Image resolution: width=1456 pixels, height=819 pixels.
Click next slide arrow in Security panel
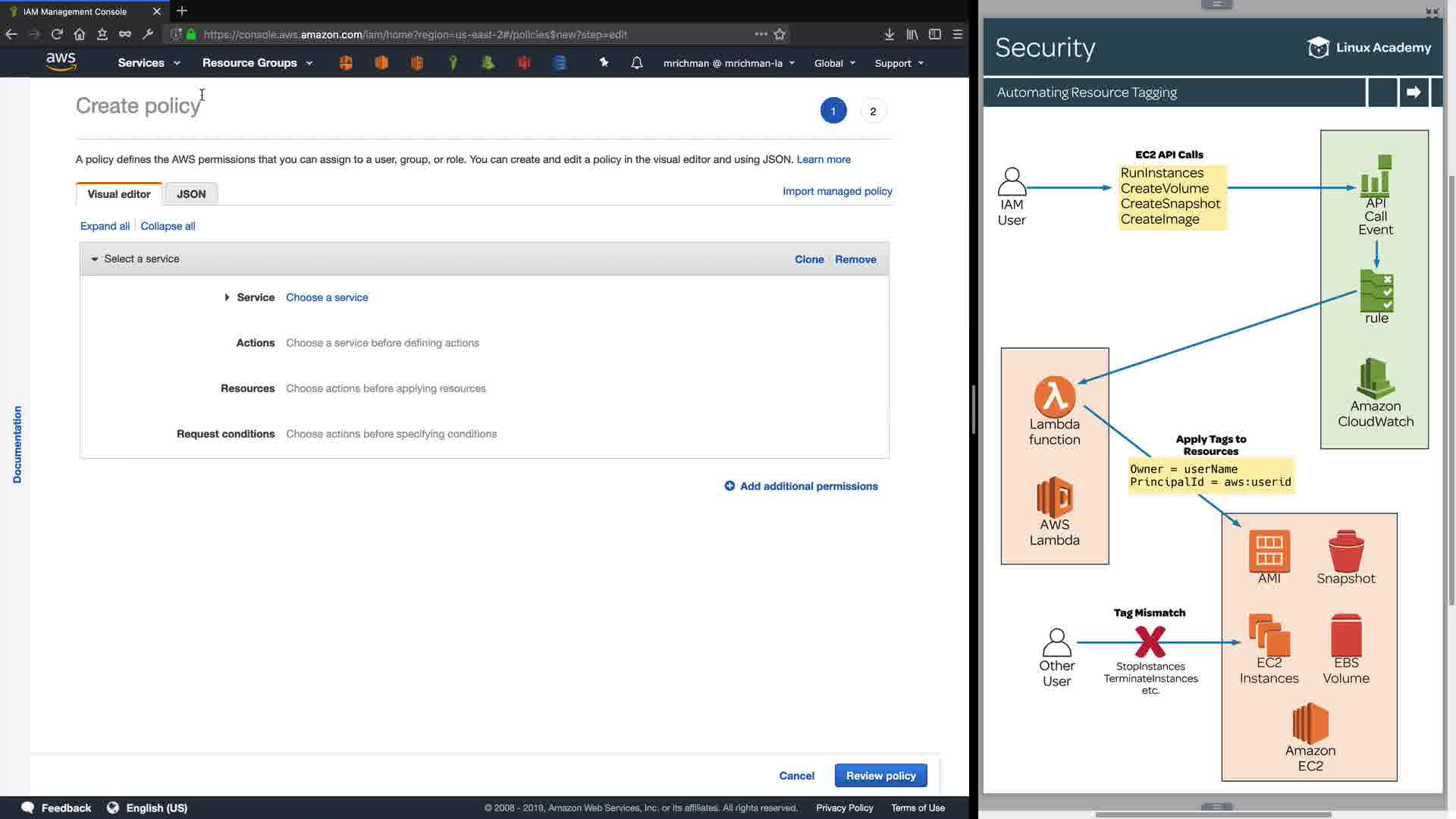tap(1414, 93)
